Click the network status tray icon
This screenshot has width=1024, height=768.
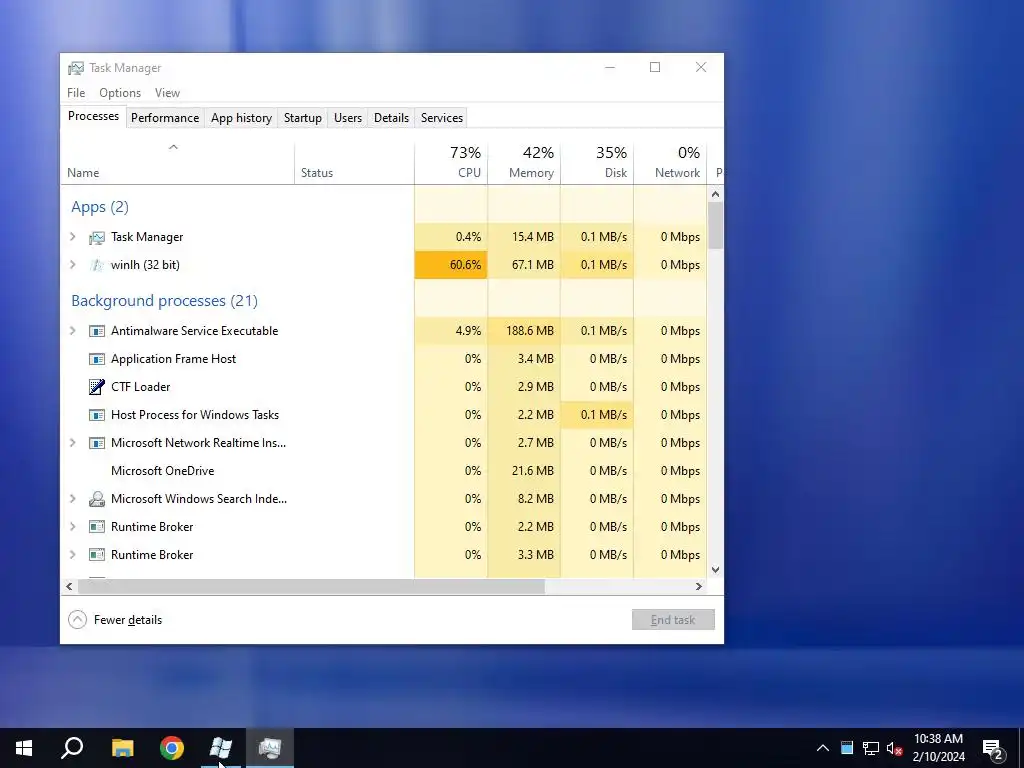pyautogui.click(x=871, y=748)
